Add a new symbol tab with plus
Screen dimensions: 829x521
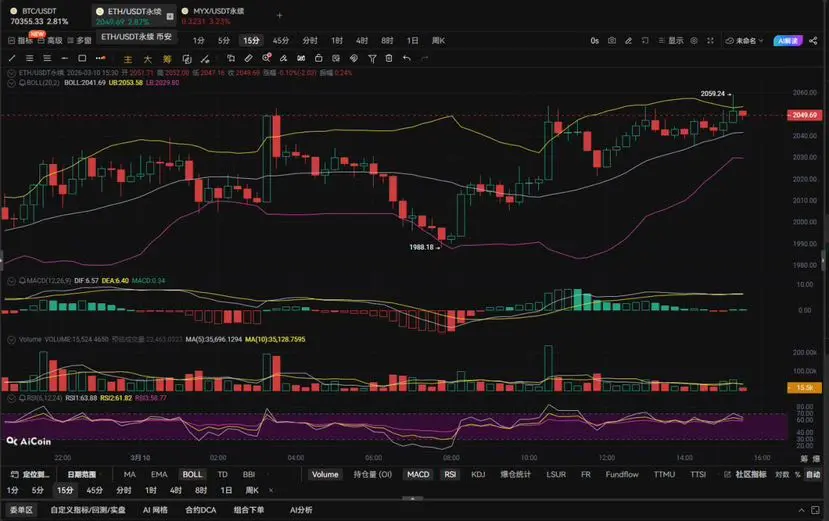coord(280,15)
